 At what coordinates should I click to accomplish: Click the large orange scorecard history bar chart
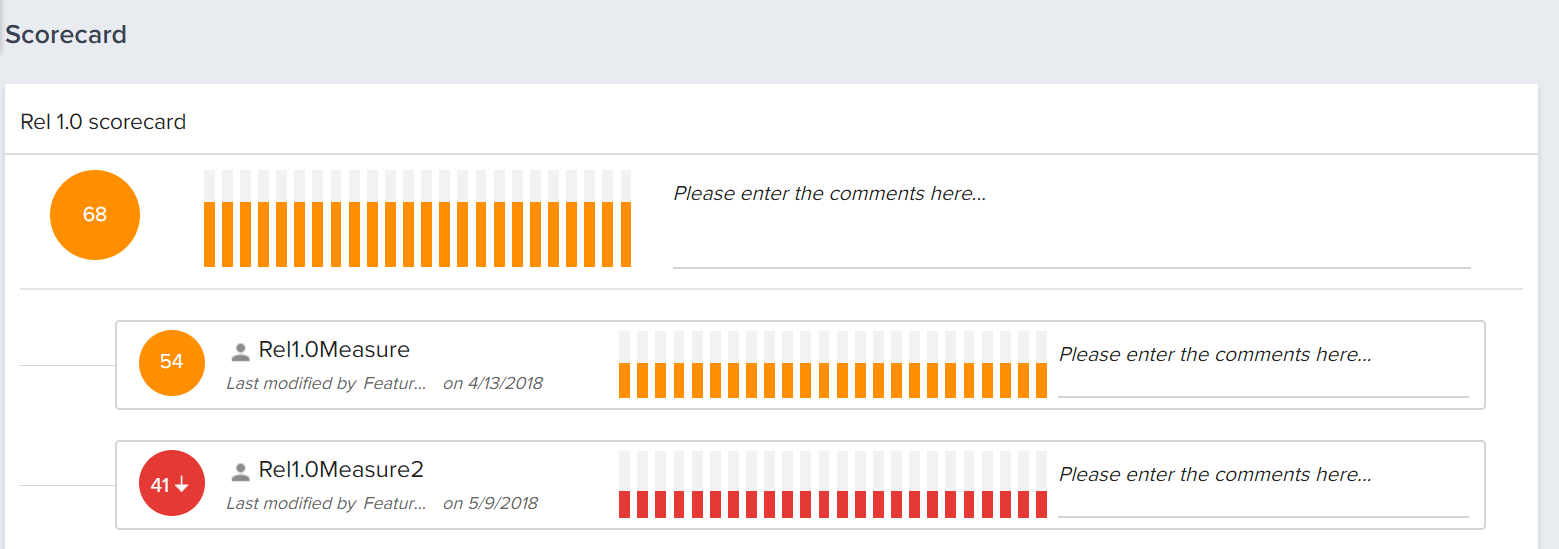coord(417,218)
